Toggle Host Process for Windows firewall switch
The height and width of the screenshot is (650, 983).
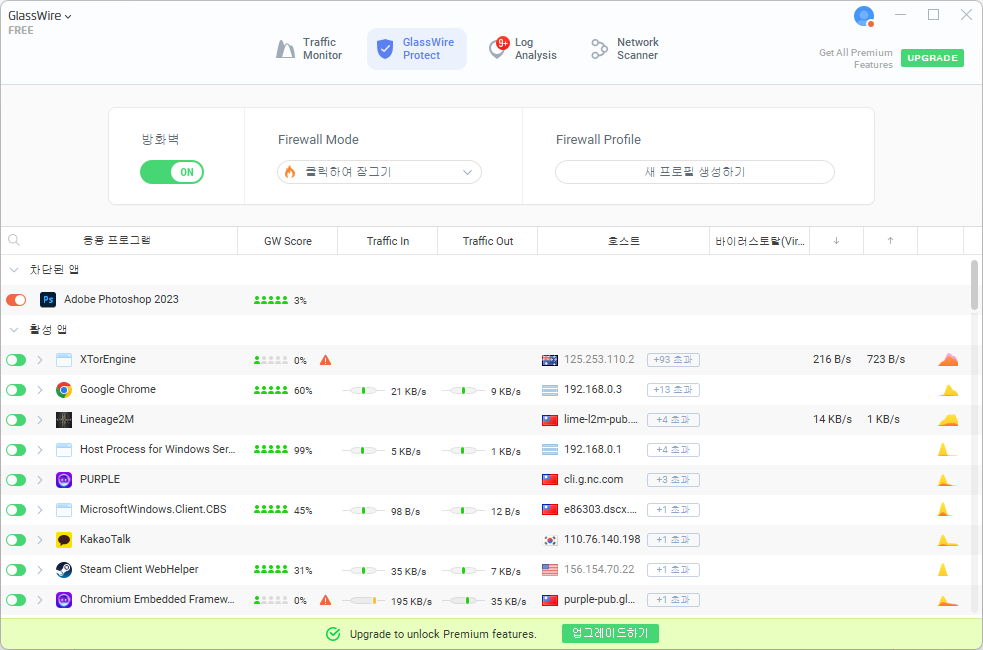[x=16, y=450]
